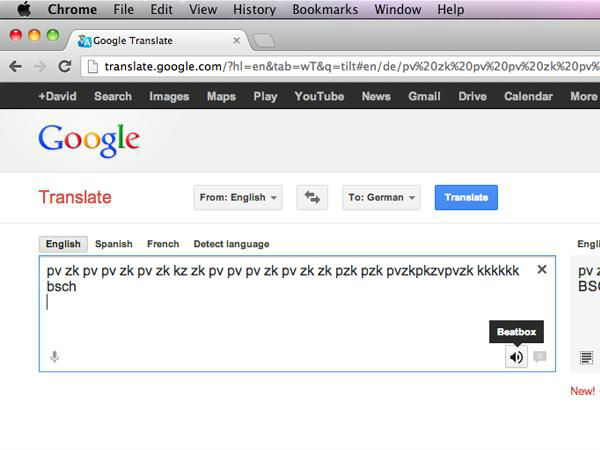Open Search in the Google bar
The height and width of the screenshot is (450, 600).
(113, 96)
